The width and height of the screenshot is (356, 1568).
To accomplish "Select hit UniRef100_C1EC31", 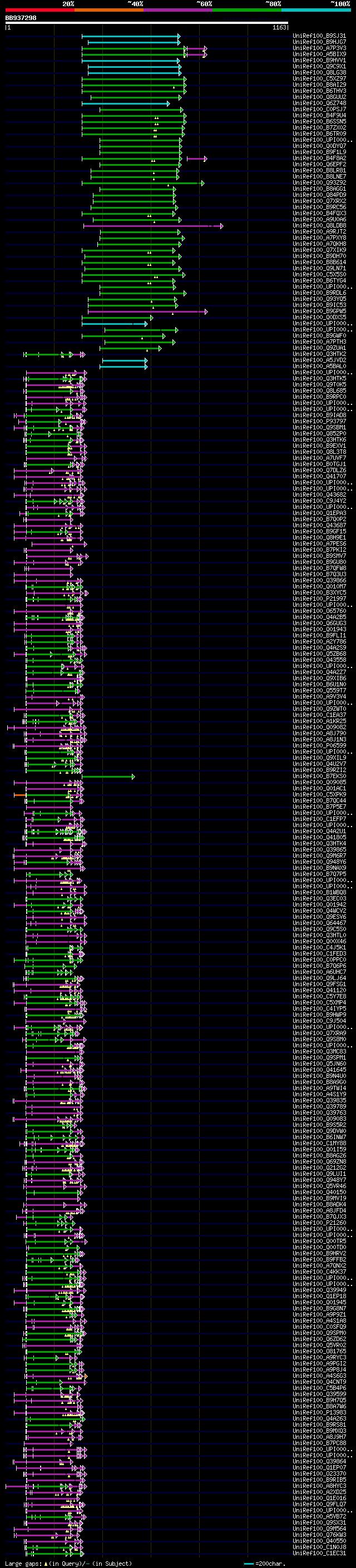I will pyautogui.click(x=319, y=1554).
